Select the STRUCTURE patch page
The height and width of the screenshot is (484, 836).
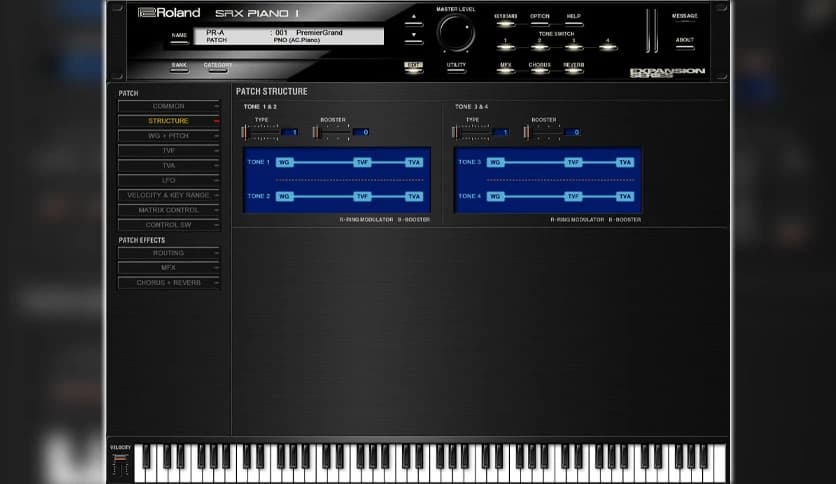[x=168, y=121]
